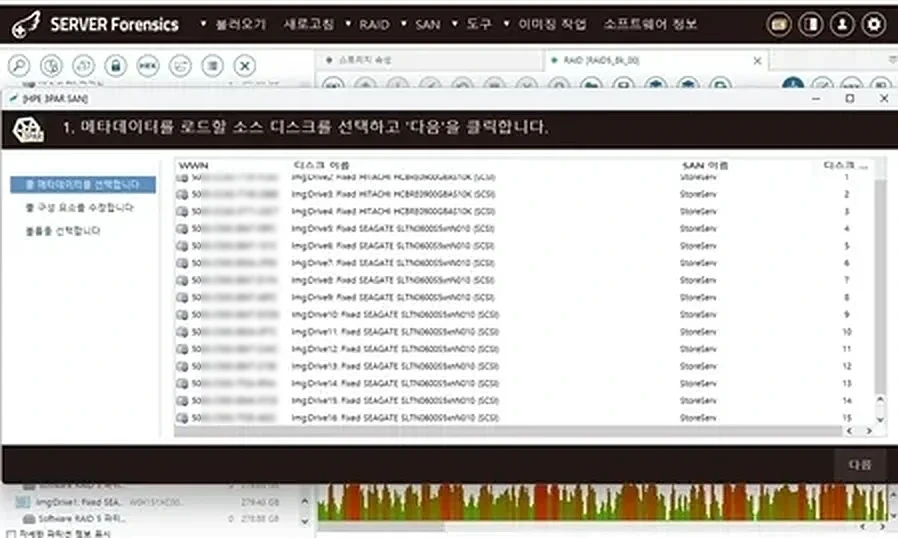Click the 다음 button

(x=860, y=465)
